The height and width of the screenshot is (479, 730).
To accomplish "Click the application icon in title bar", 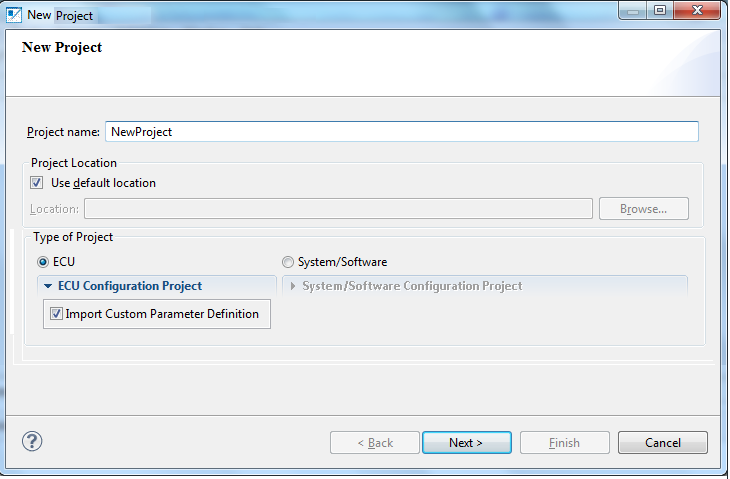I will click(14, 15).
